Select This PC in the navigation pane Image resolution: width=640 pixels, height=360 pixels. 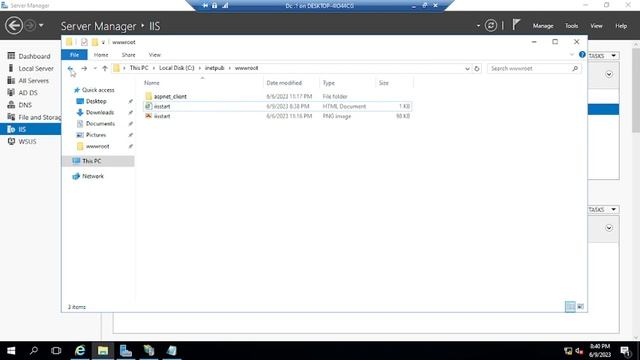pyautogui.click(x=98, y=161)
